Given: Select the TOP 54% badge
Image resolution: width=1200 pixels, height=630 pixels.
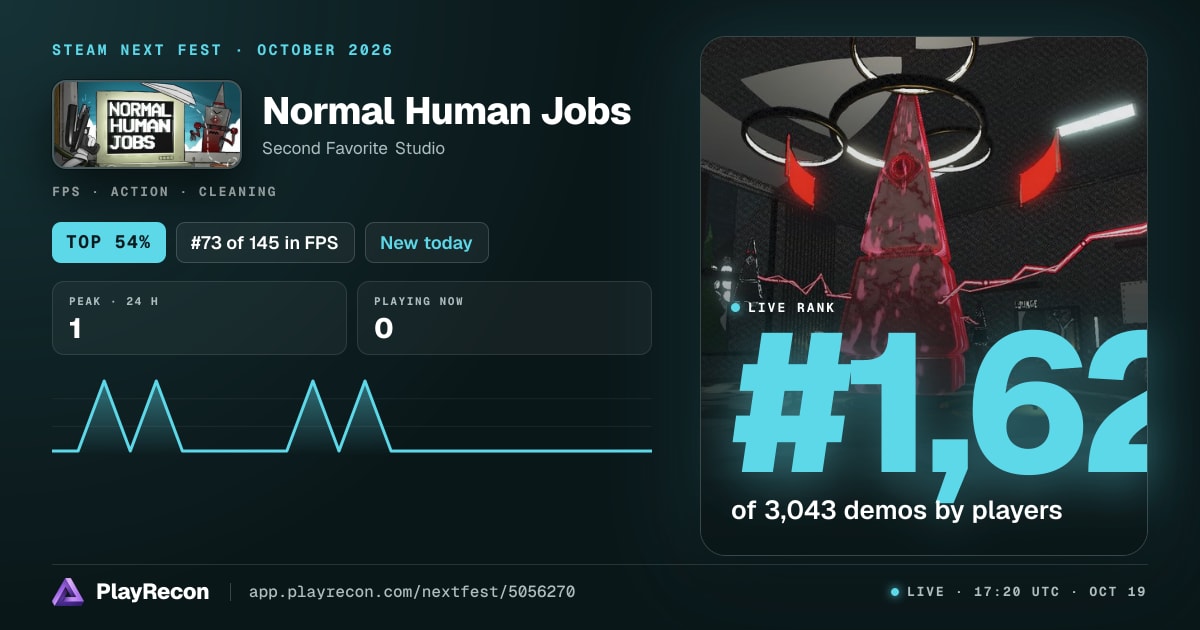Looking at the screenshot, I should tap(109, 243).
